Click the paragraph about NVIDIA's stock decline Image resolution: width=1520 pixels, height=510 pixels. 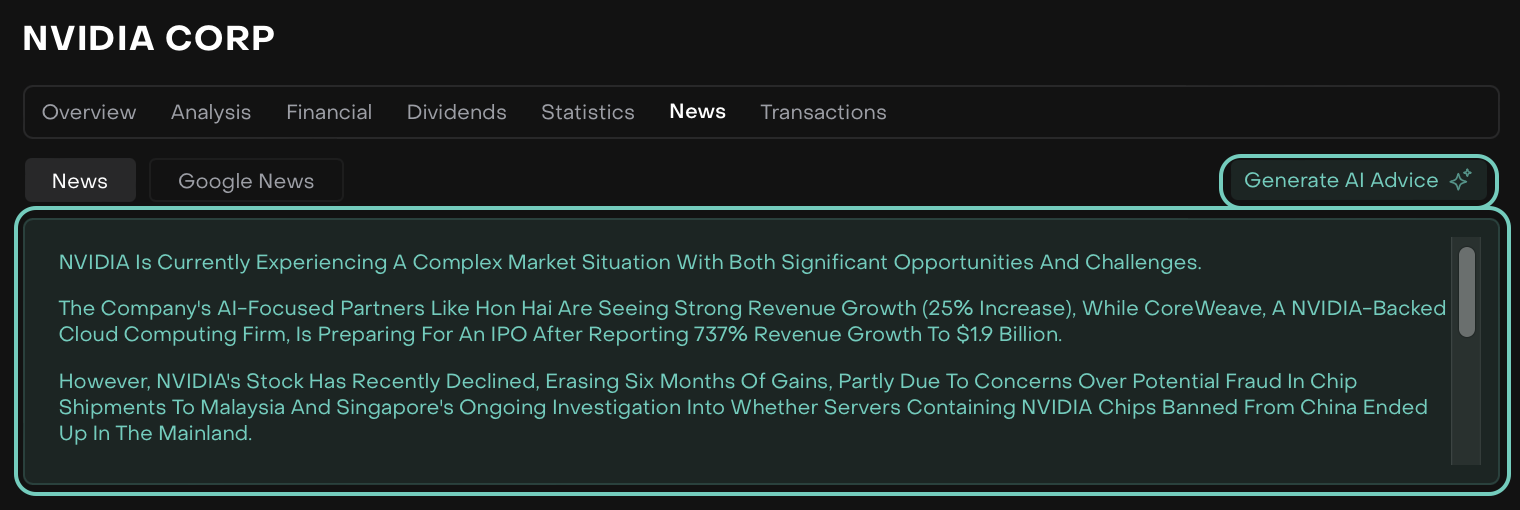point(700,408)
